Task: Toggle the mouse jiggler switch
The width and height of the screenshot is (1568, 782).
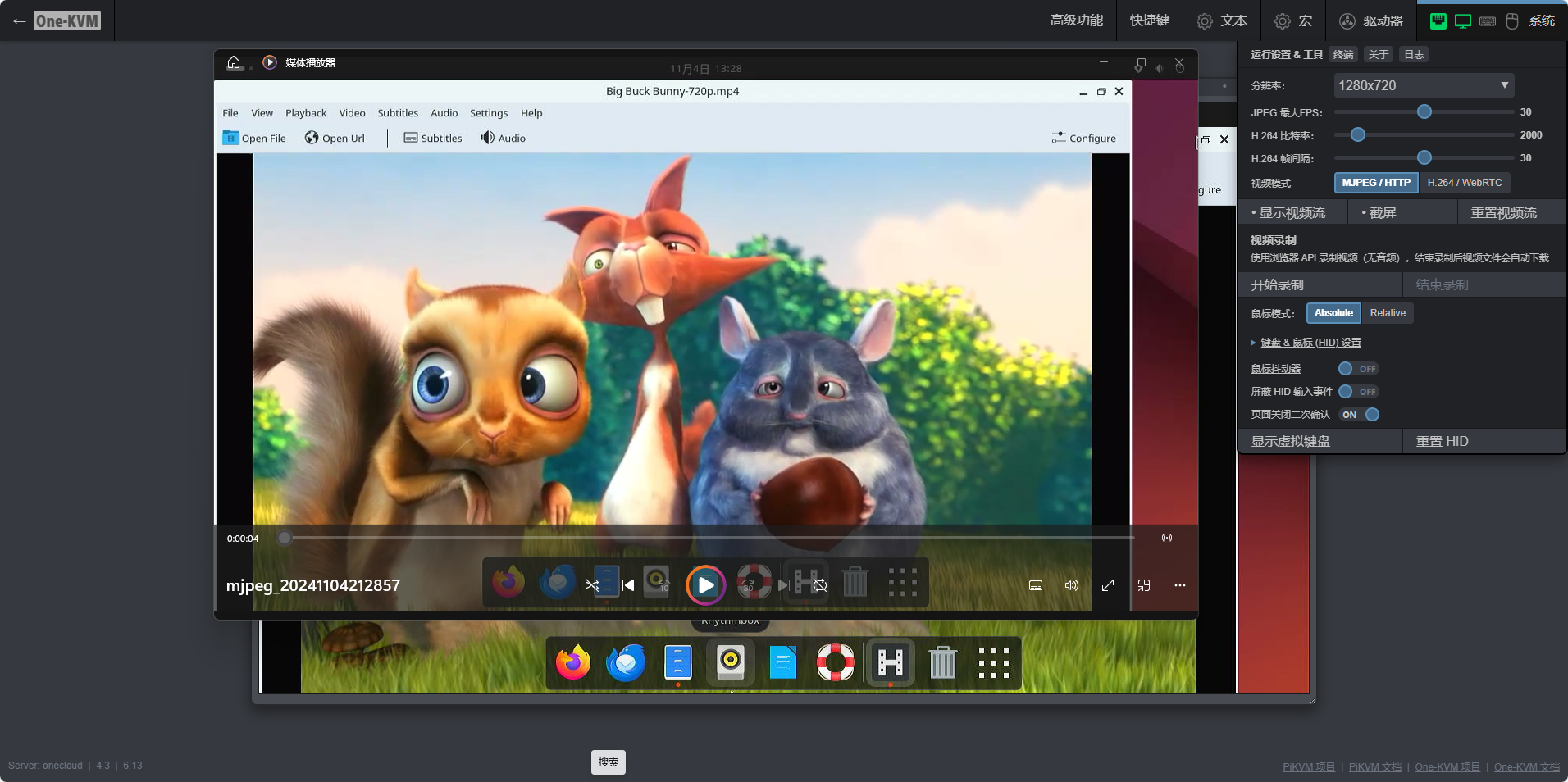Action: coord(1357,369)
